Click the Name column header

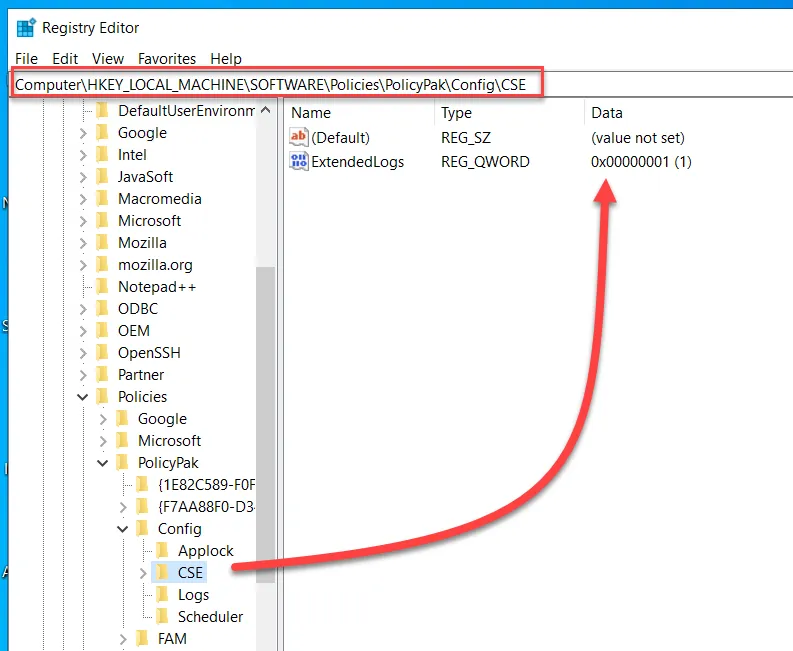(x=311, y=113)
